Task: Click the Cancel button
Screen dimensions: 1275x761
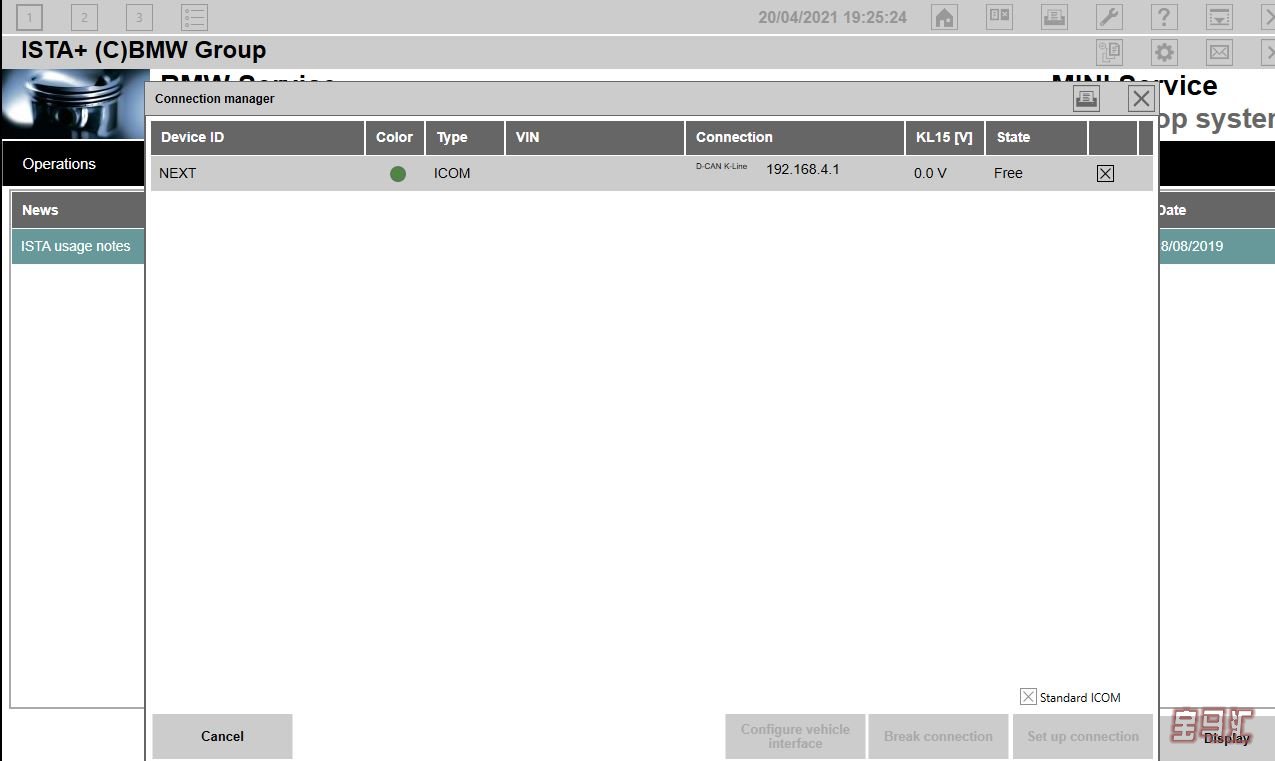Action: point(222,736)
